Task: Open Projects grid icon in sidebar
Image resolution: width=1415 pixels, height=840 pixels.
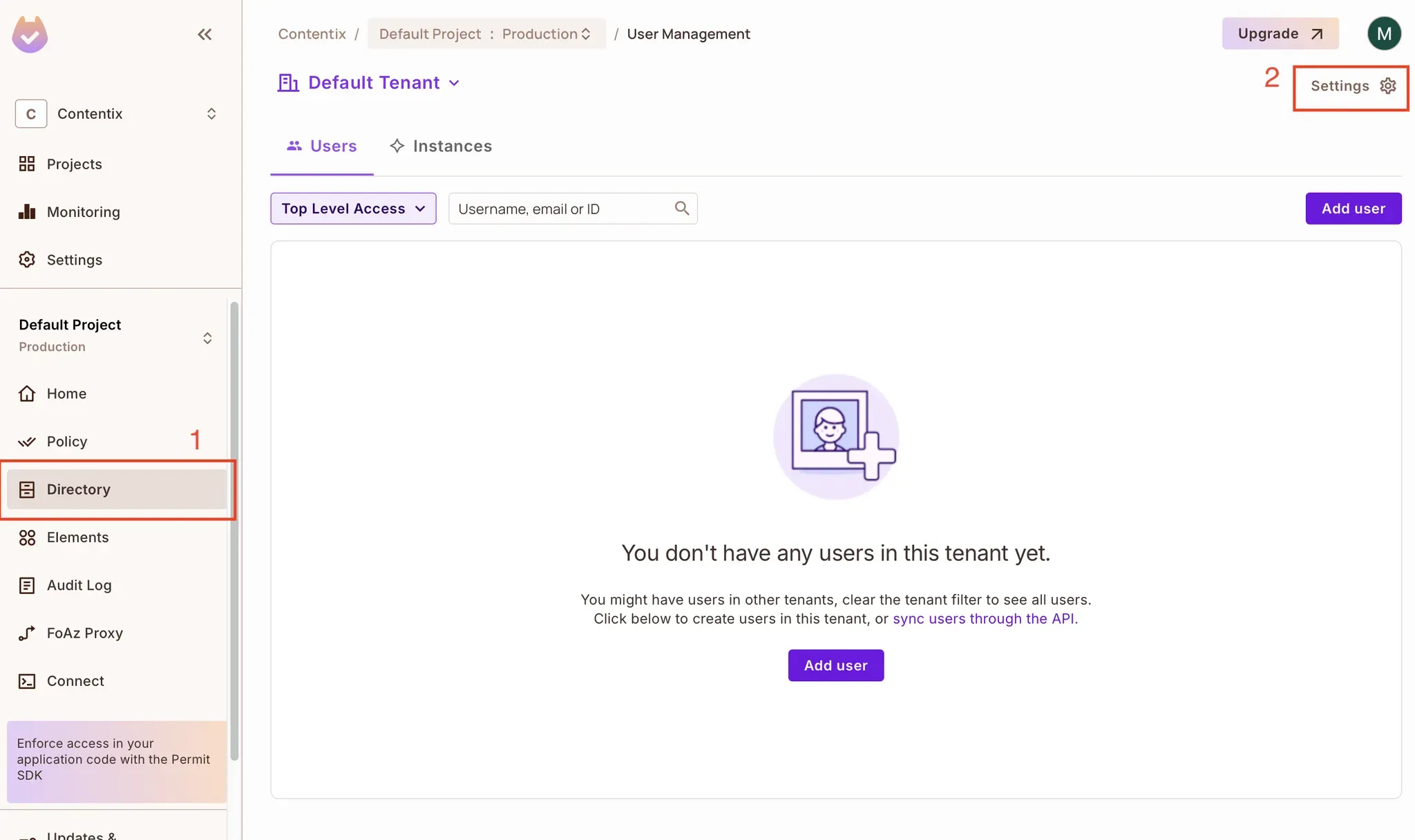Action: (x=27, y=164)
